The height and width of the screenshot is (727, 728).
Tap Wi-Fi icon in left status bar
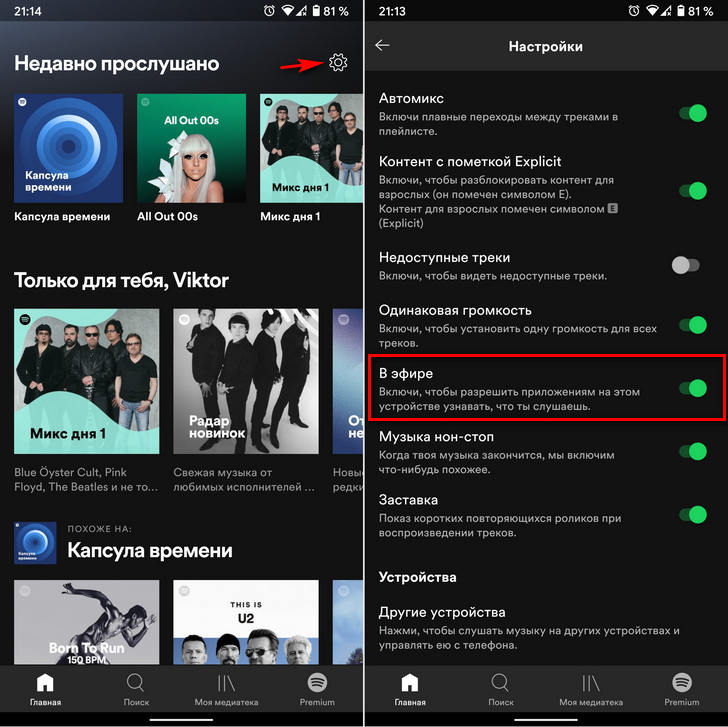pos(288,11)
